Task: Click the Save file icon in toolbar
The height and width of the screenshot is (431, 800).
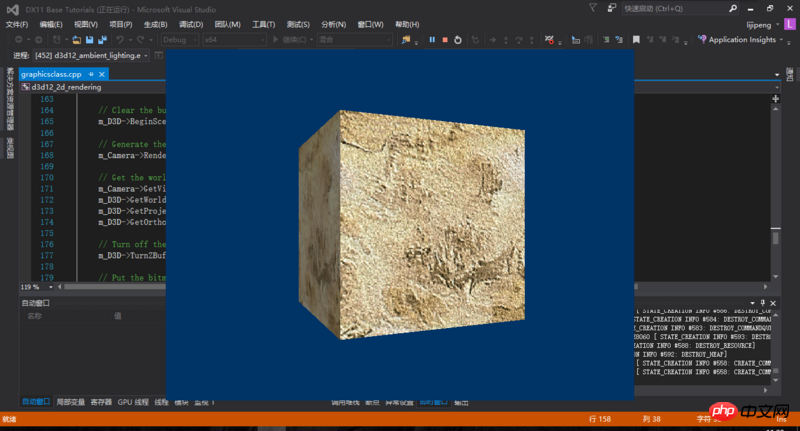Action: tap(89, 40)
